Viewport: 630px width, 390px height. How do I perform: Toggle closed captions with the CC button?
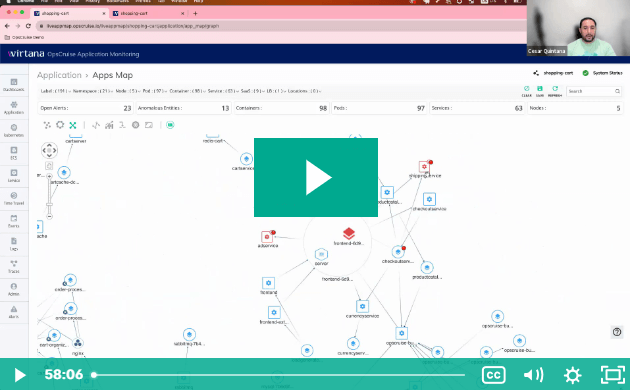click(x=493, y=375)
